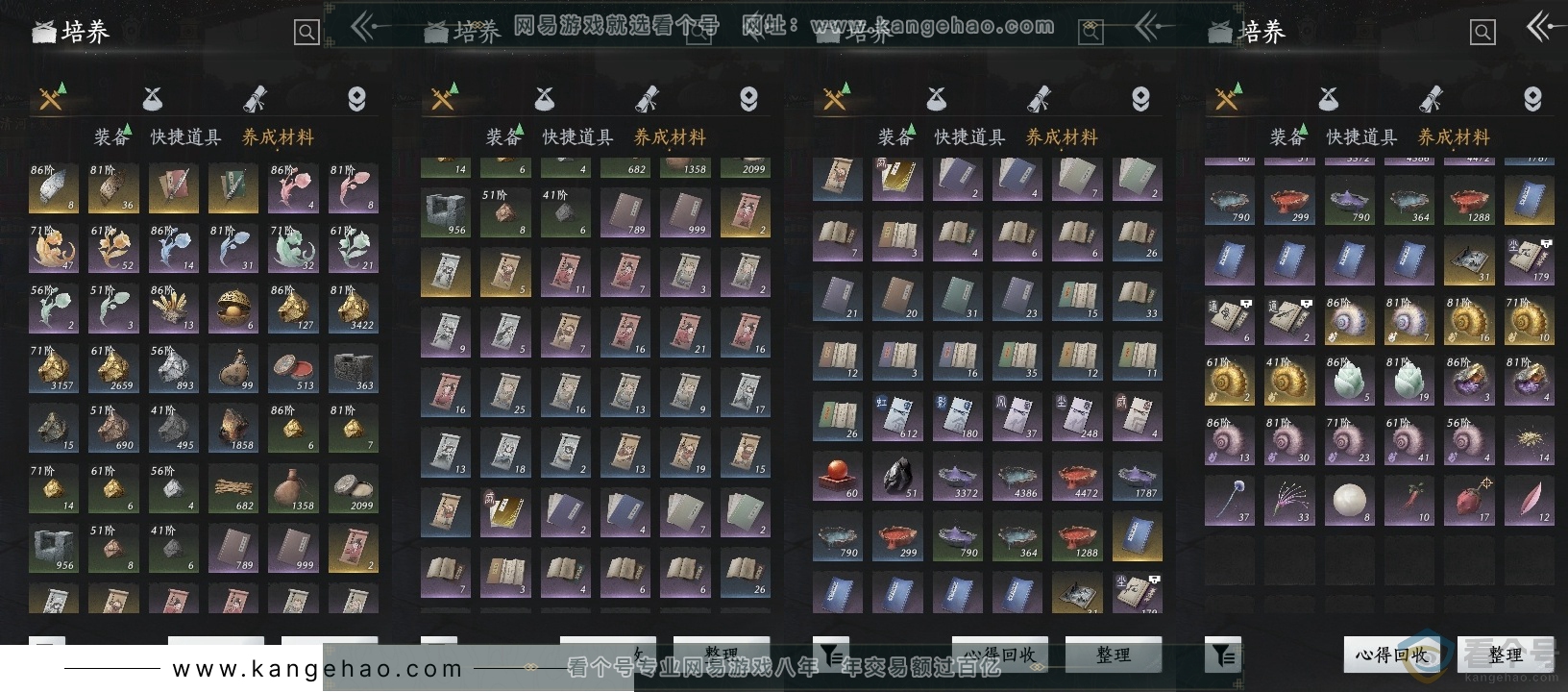Image resolution: width=1568 pixels, height=692 pixels.
Task: Click 心得回收 button in the third panel
Action: [x=999, y=655]
